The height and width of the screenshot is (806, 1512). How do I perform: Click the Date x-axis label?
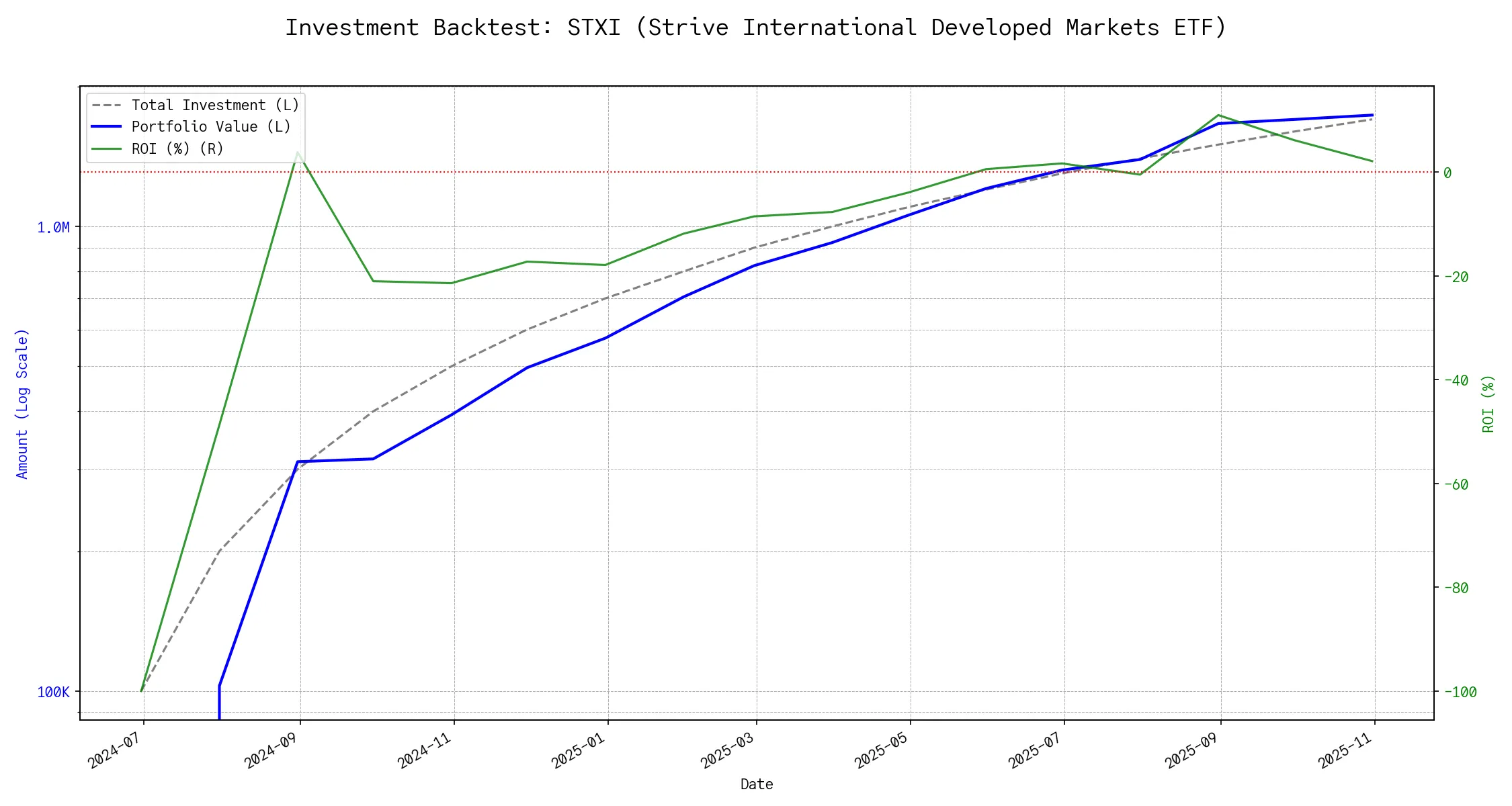[757, 785]
